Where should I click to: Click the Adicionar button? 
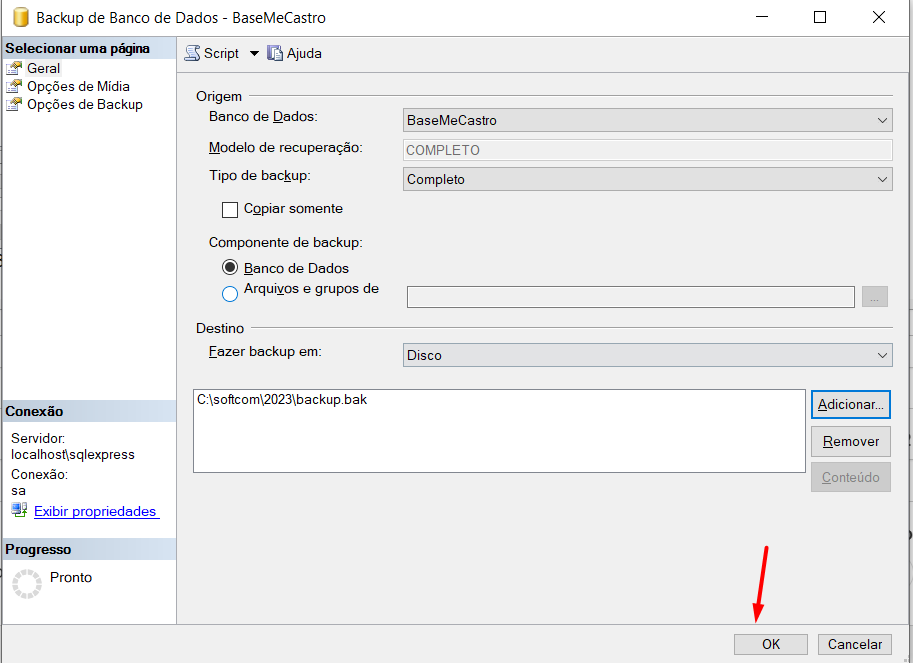point(850,405)
